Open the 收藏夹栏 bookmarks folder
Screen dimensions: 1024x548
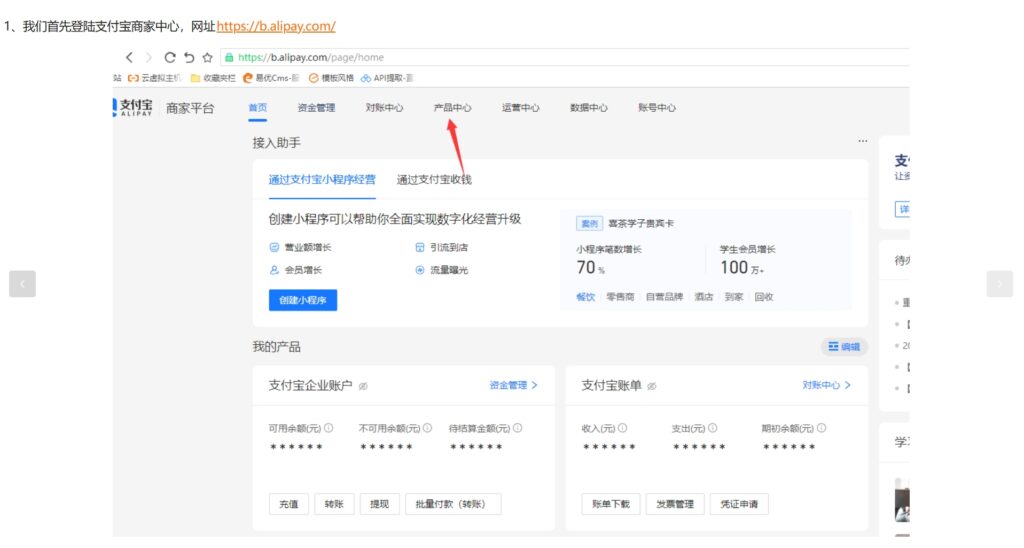pyautogui.click(x=213, y=78)
